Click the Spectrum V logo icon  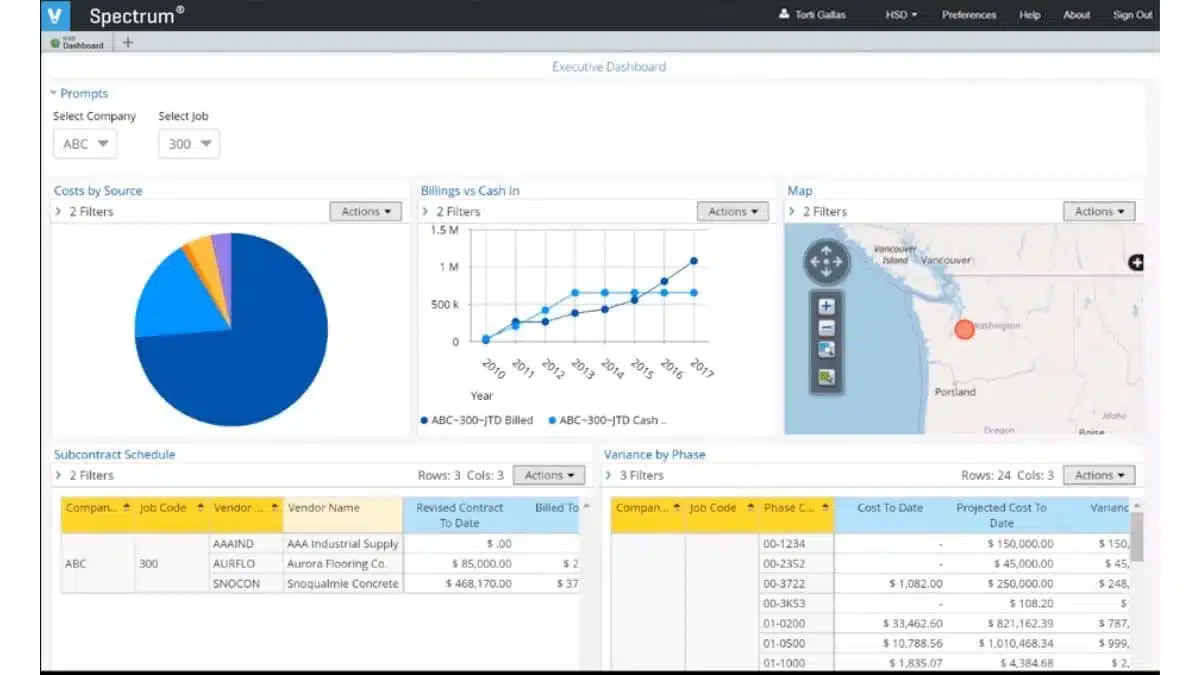pos(56,15)
